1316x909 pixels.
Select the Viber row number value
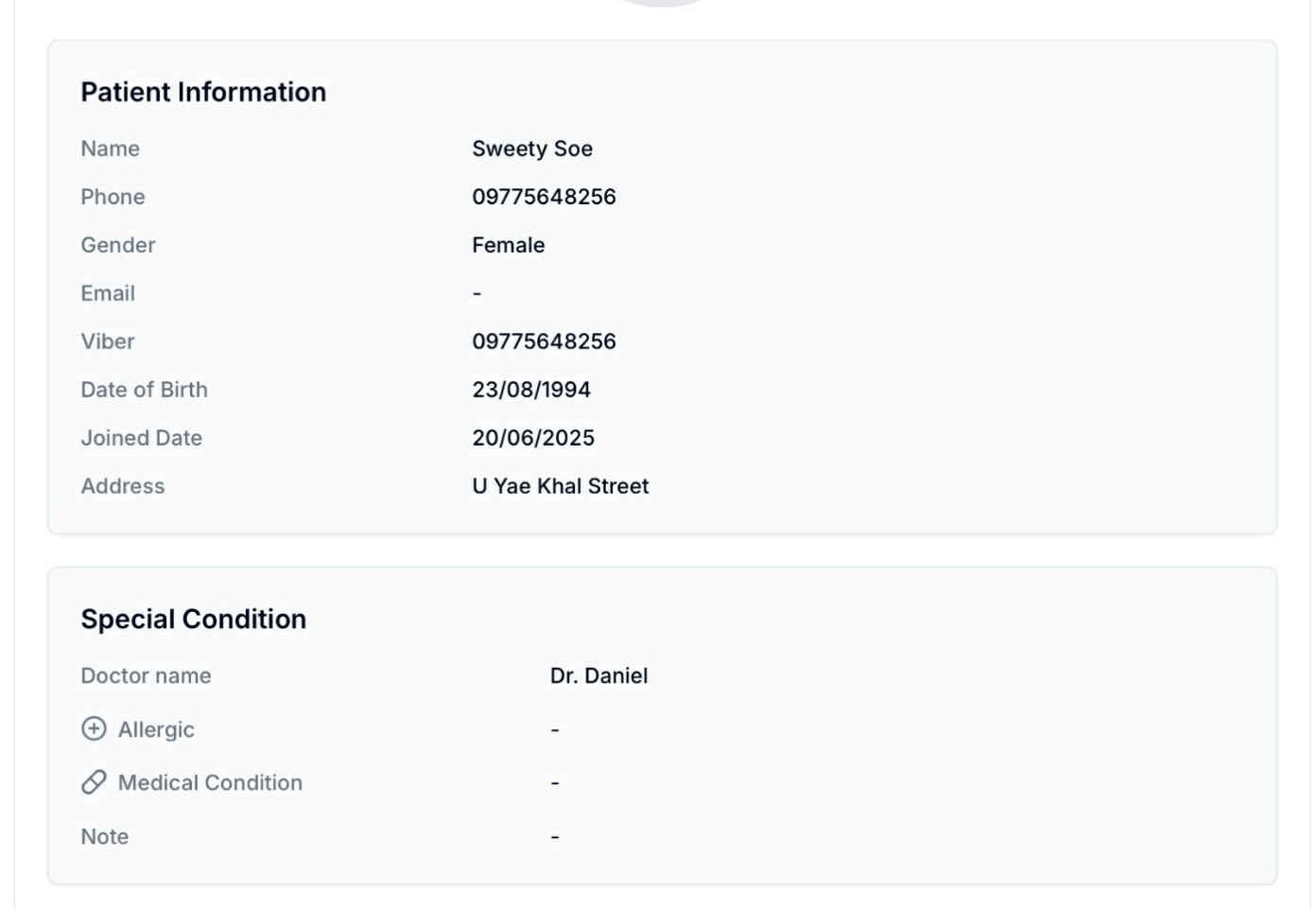(x=544, y=341)
